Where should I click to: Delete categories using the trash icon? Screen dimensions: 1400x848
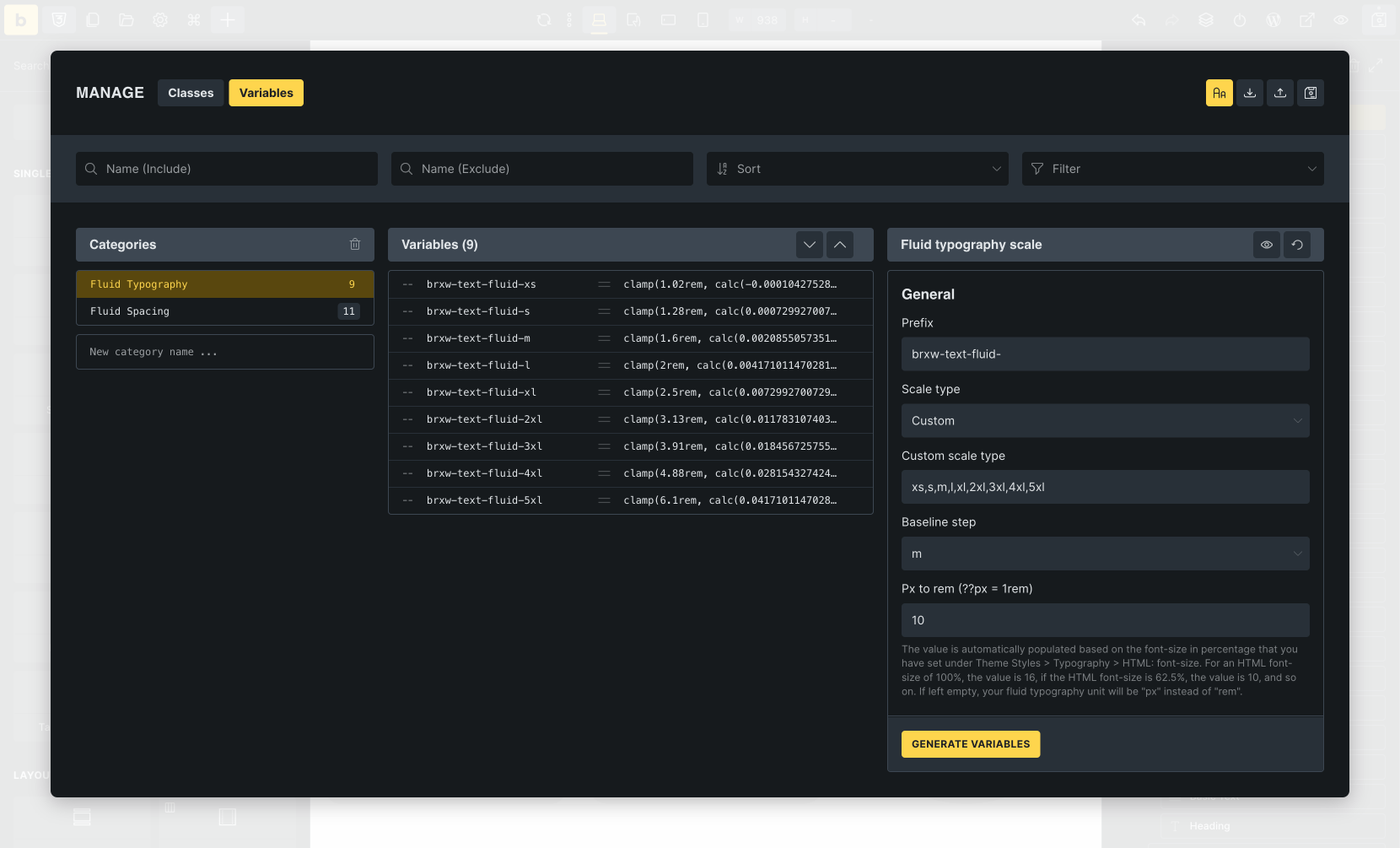(355, 245)
